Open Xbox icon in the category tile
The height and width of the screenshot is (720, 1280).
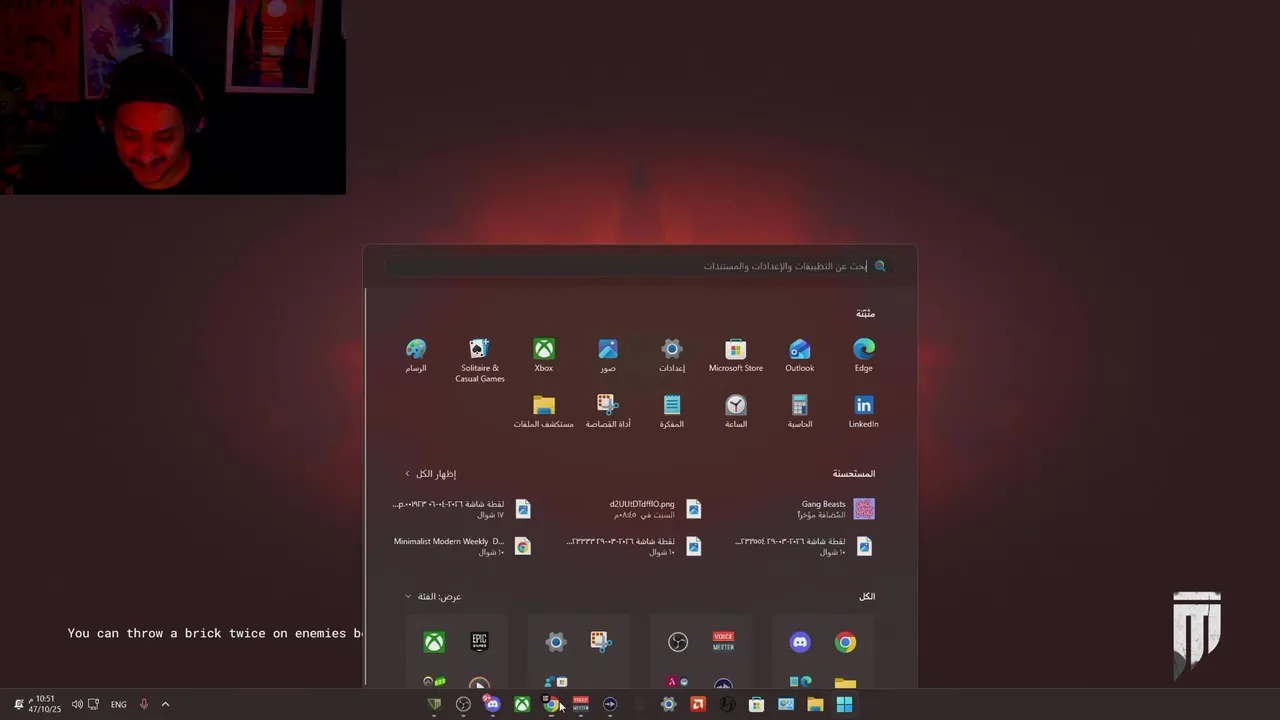(x=434, y=642)
